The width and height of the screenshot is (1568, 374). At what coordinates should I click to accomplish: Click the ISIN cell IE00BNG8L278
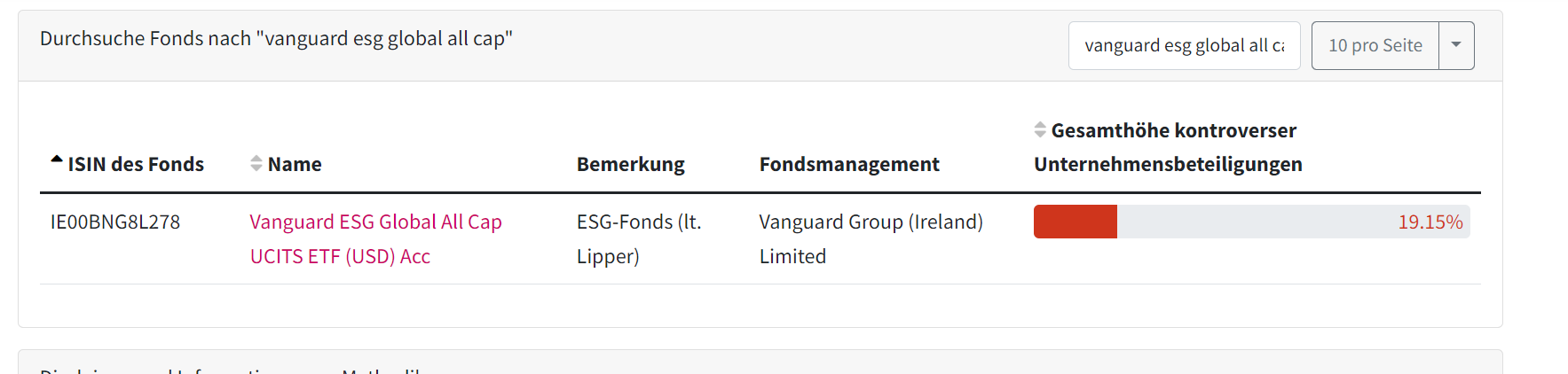tap(115, 222)
